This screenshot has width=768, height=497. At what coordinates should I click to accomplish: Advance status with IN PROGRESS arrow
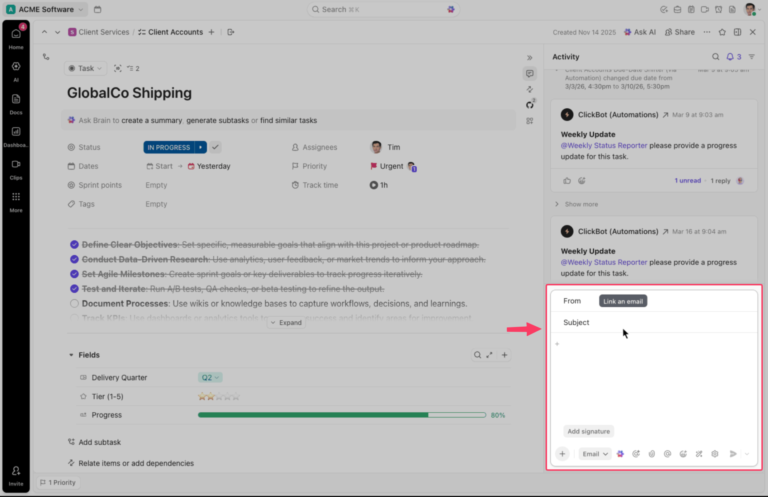tap(200, 147)
